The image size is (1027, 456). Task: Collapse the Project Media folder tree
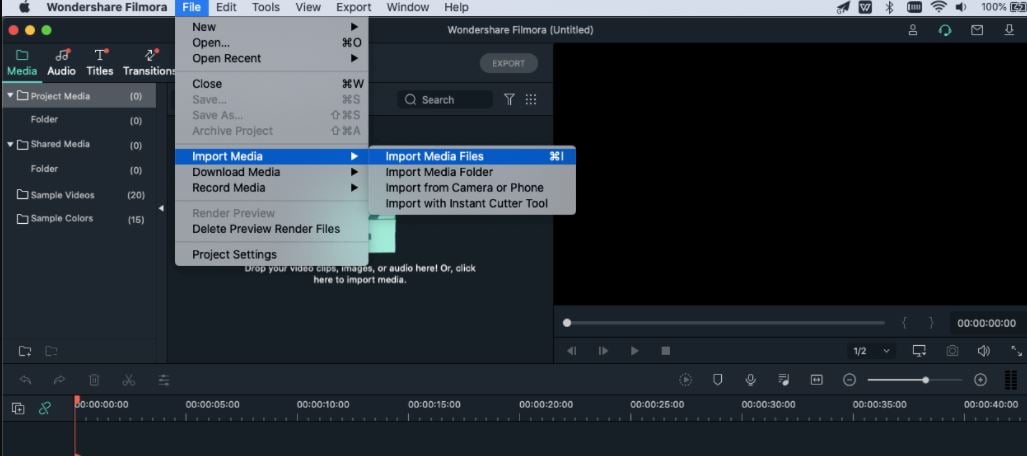(x=10, y=96)
